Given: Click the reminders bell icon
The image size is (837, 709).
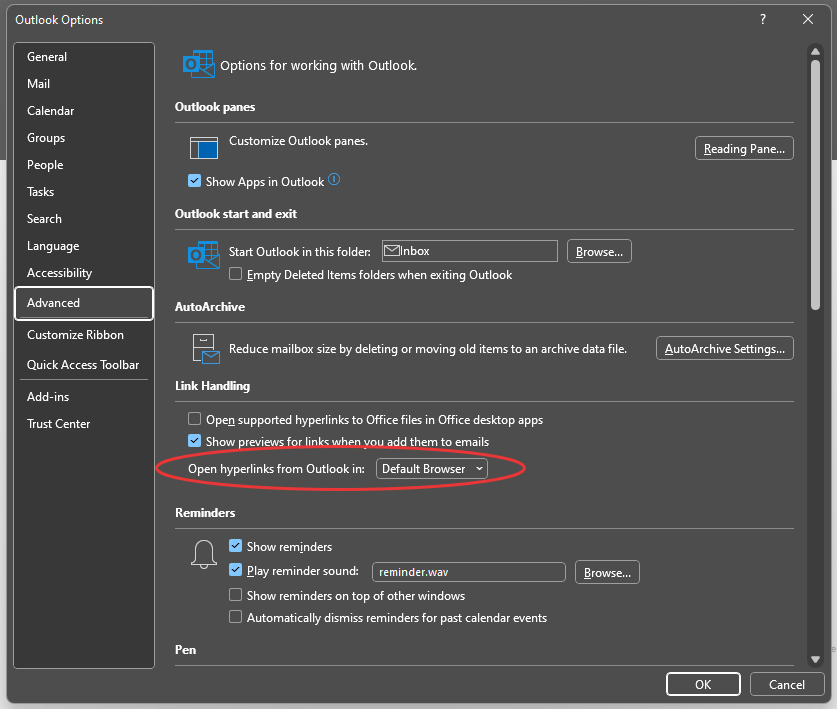Looking at the screenshot, I should [204, 554].
